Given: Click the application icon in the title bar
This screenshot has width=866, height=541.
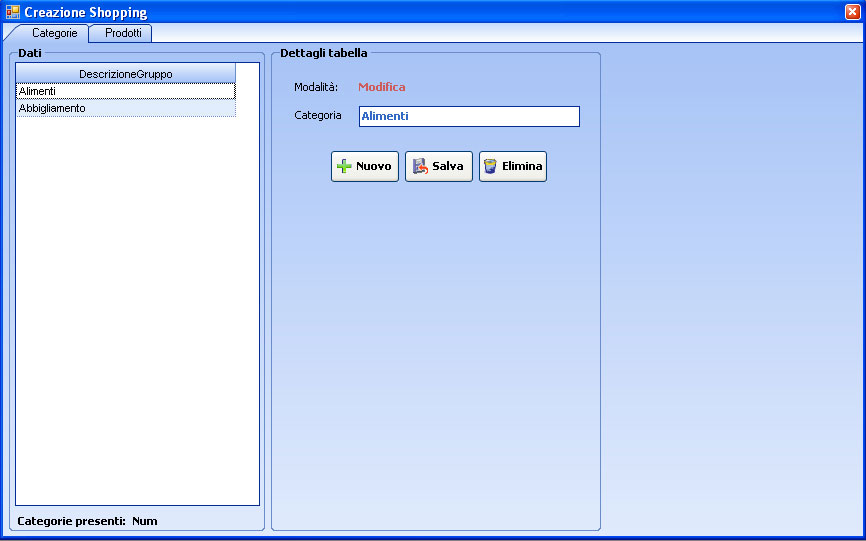Looking at the screenshot, I should (x=12, y=12).
